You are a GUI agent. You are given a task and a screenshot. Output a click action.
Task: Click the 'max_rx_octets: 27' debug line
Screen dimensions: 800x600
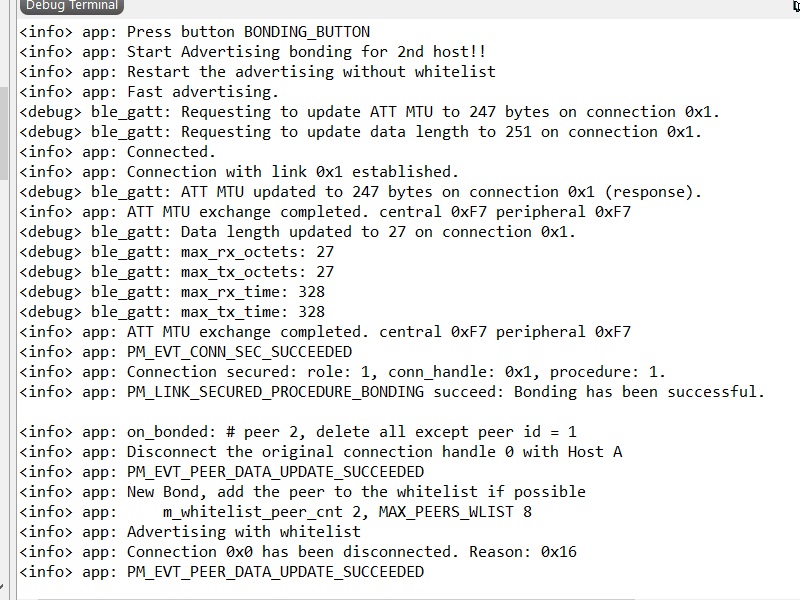coord(177,252)
